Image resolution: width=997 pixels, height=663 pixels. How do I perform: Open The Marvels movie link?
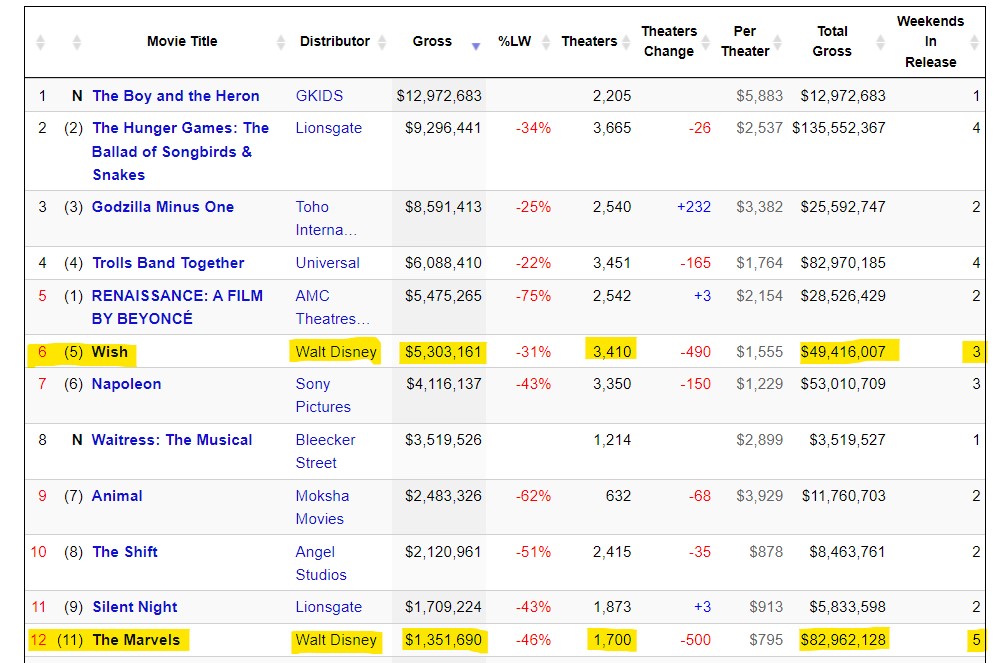tap(136, 640)
